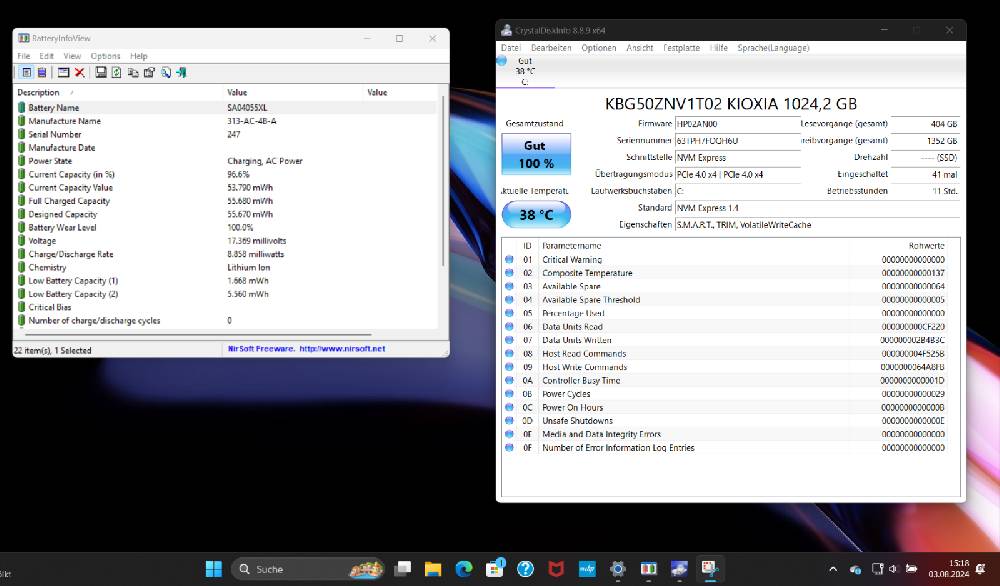The image size is (1000, 586).
Task: Copy selected items with the copy icon
Action: click(133, 73)
